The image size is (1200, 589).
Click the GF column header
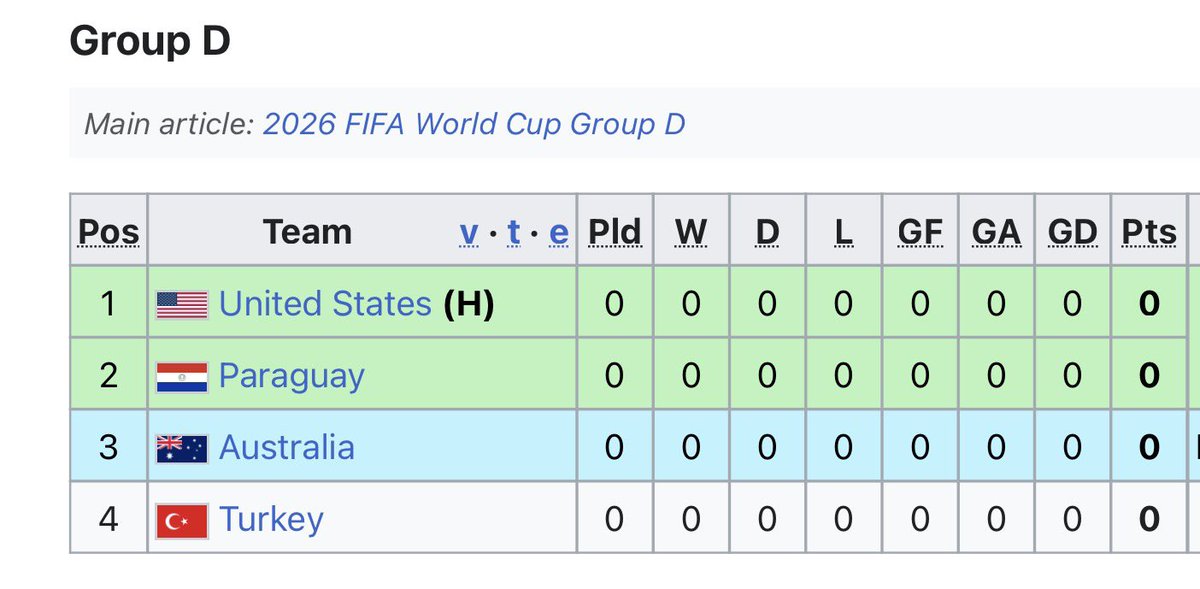pos(920,232)
